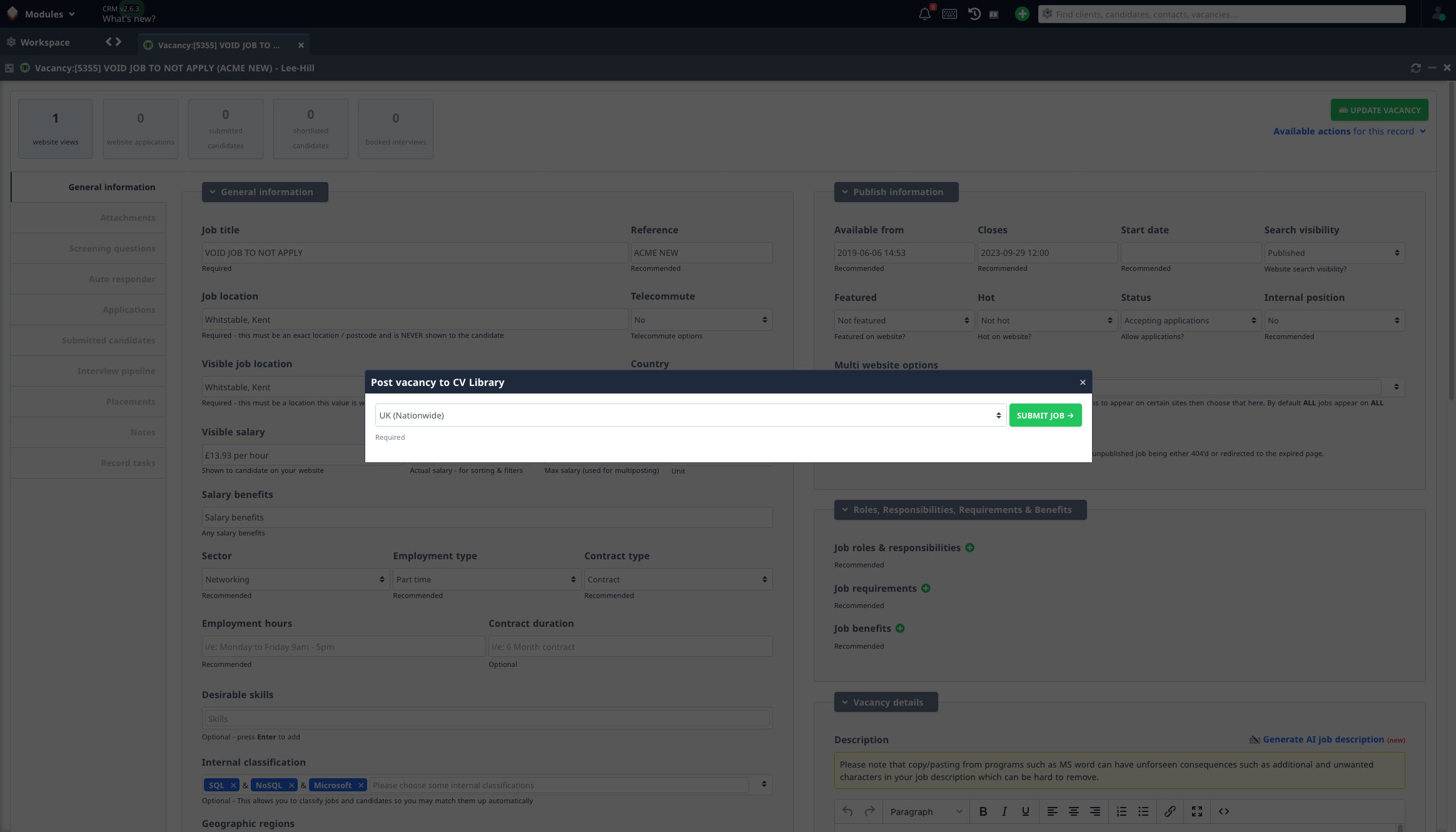Open the recent history icon

tap(974, 14)
